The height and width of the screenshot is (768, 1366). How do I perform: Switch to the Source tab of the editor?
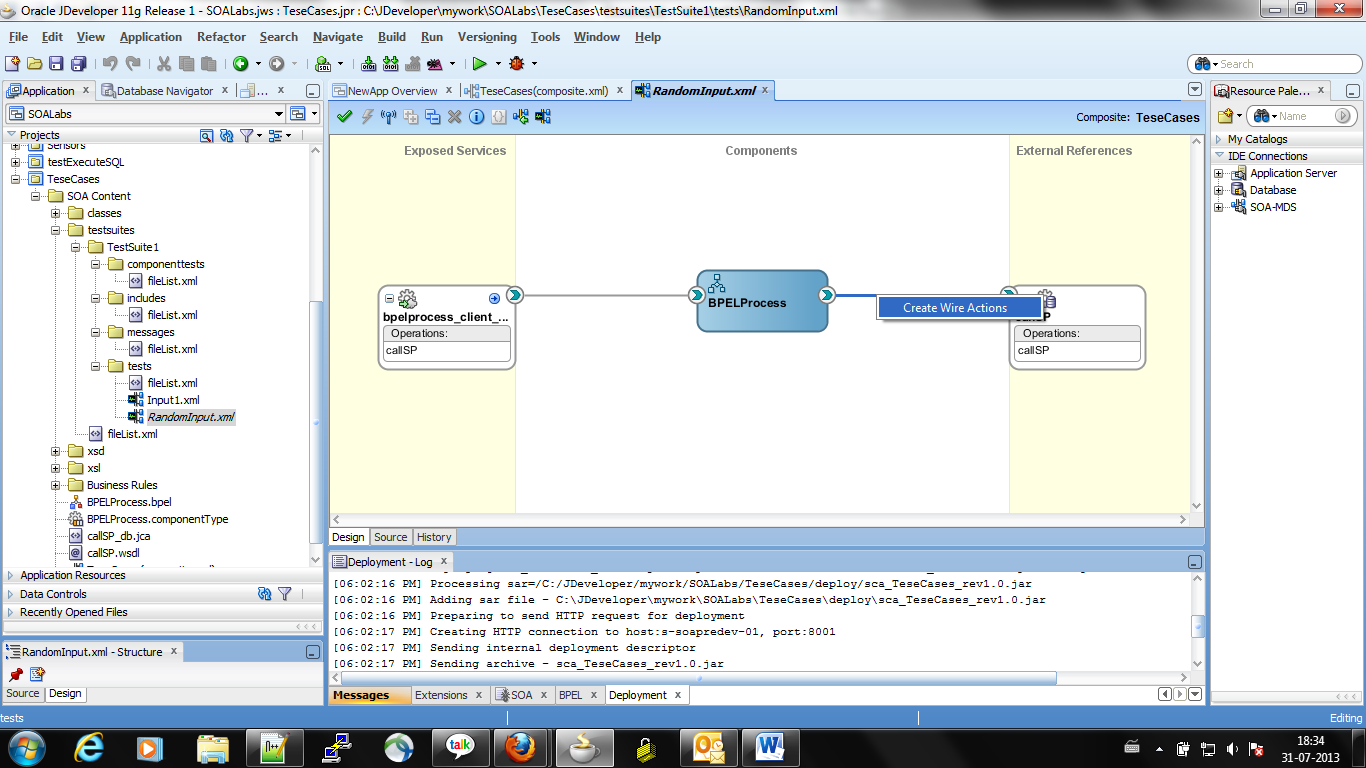click(x=391, y=537)
